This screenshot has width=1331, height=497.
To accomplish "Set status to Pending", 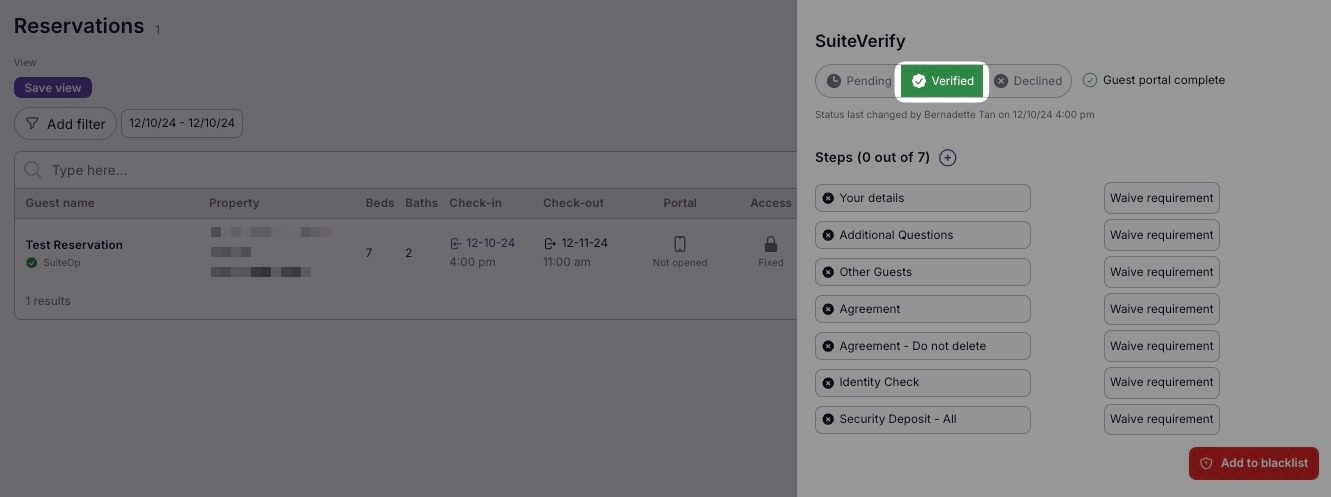I will (x=858, y=81).
